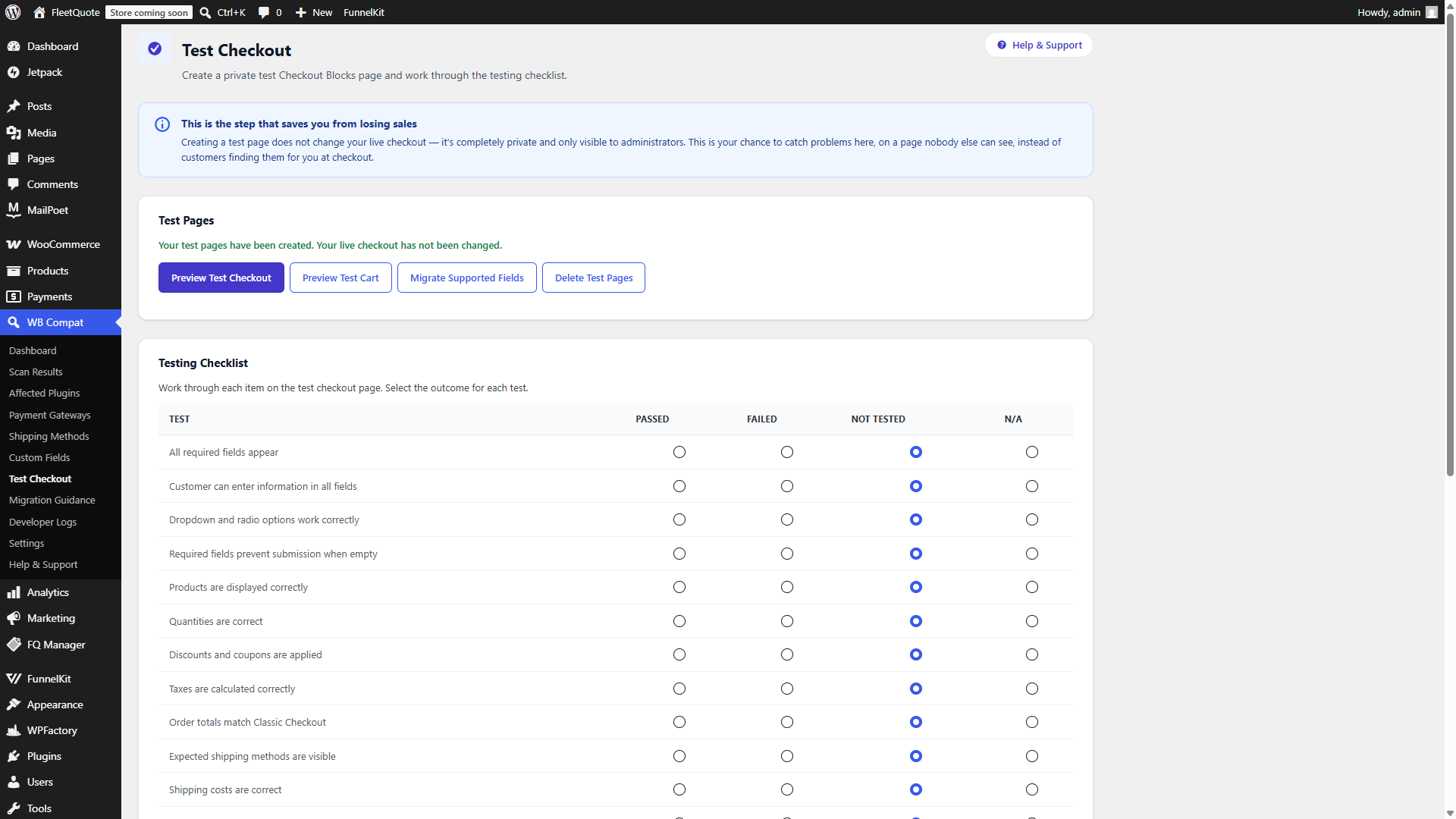Mark 'Discounts and coupons are applied' as Passed
The image size is (1456, 819).
click(x=679, y=654)
